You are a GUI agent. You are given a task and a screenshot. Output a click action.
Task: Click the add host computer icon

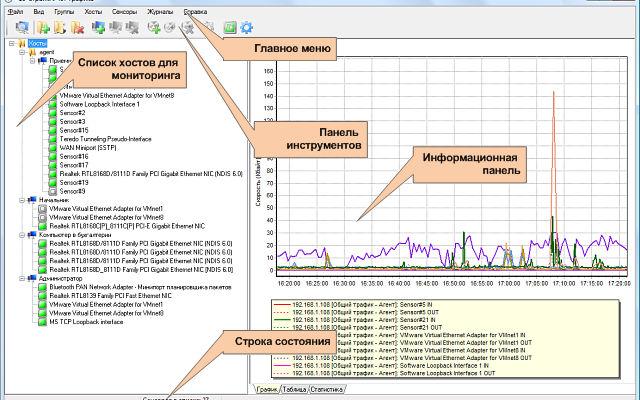pos(97,26)
